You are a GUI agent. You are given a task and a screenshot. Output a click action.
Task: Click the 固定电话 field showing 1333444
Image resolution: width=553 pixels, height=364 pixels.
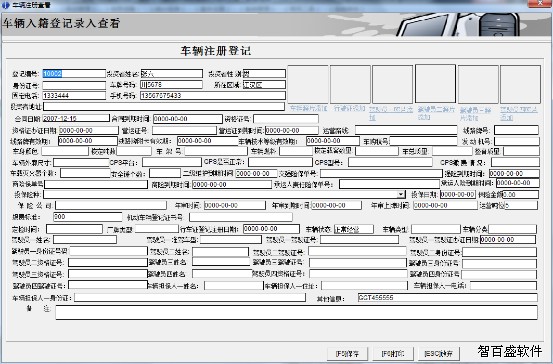pyautogui.click(x=74, y=96)
